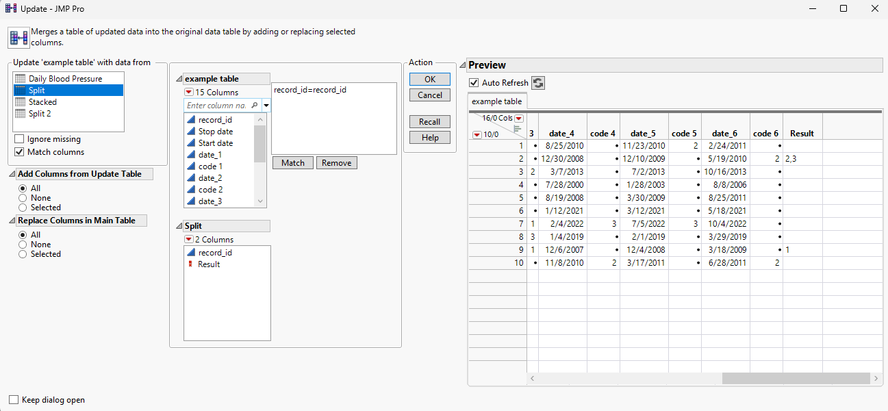Select record_id in the Split column list
Viewport: 888px width, 411px height.
pyautogui.click(x=215, y=253)
